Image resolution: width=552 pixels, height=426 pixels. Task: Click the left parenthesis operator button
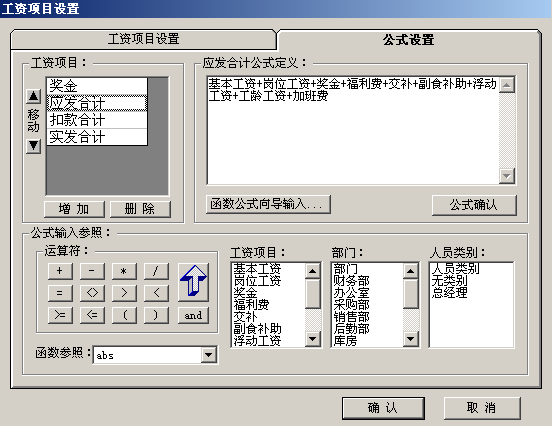coord(124,315)
